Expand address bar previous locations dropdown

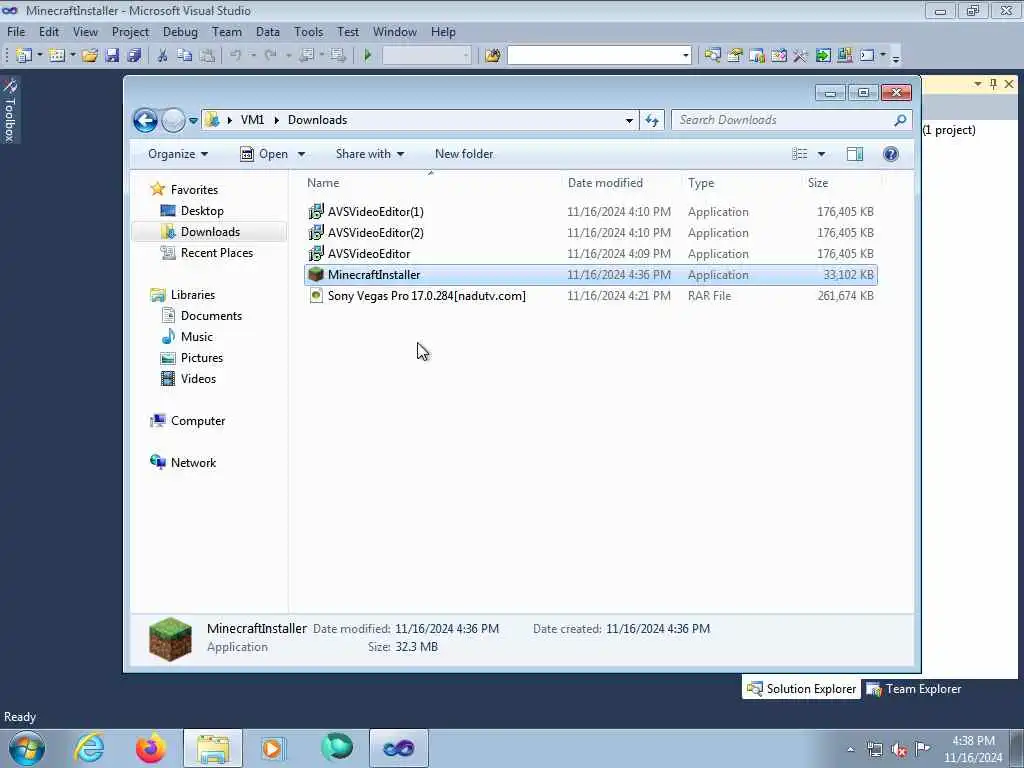[x=629, y=120]
